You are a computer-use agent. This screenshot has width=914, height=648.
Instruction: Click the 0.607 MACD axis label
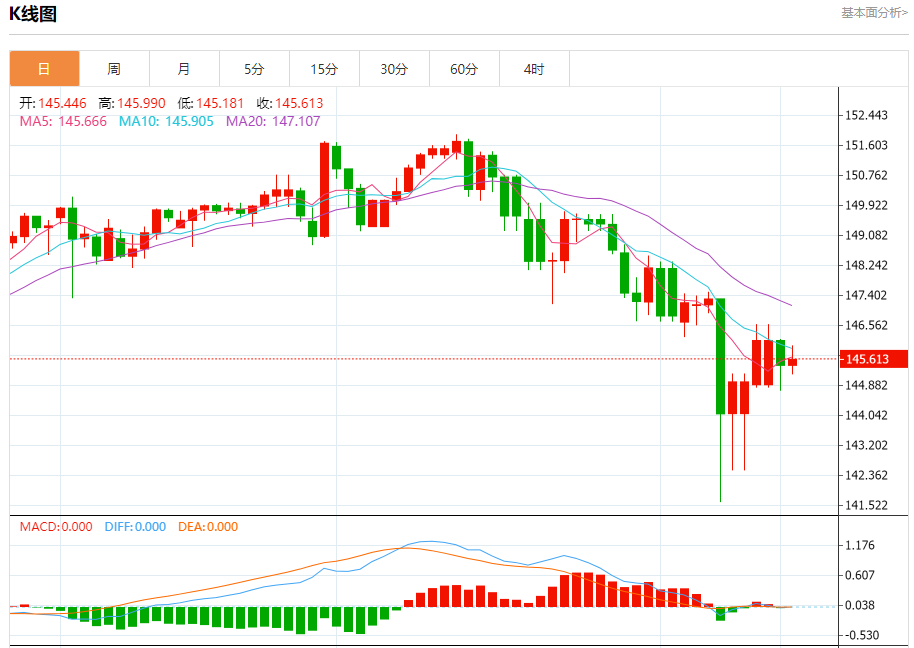(x=860, y=575)
